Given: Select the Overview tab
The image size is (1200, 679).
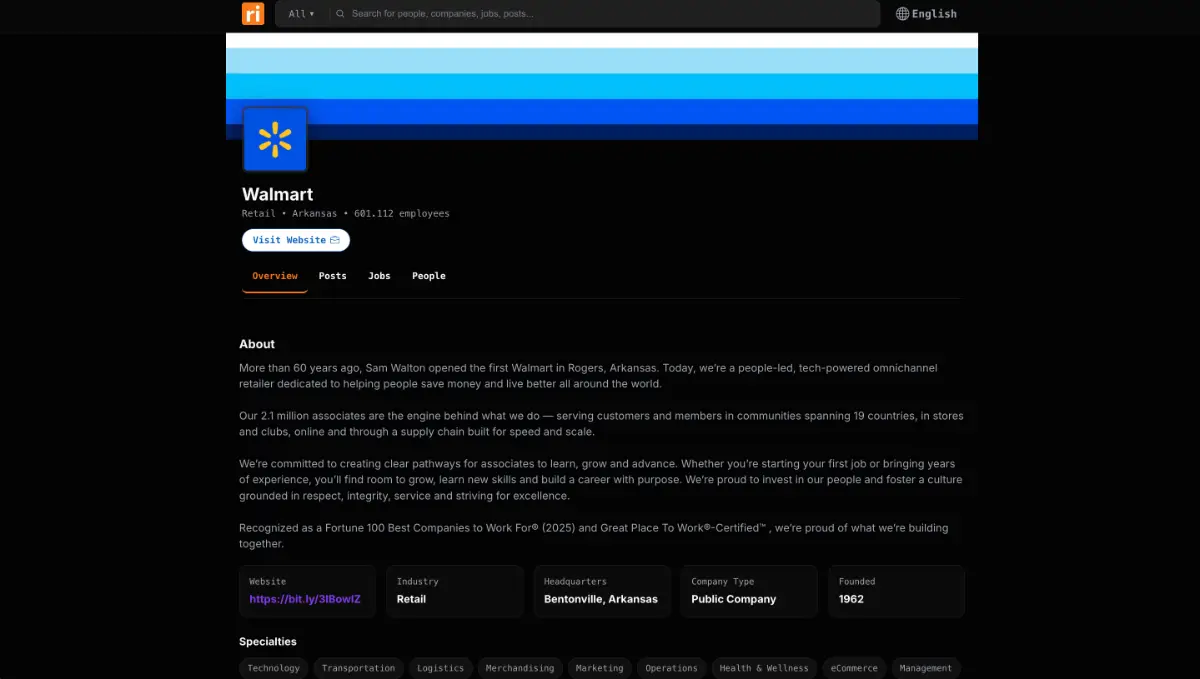Looking at the screenshot, I should click(275, 276).
